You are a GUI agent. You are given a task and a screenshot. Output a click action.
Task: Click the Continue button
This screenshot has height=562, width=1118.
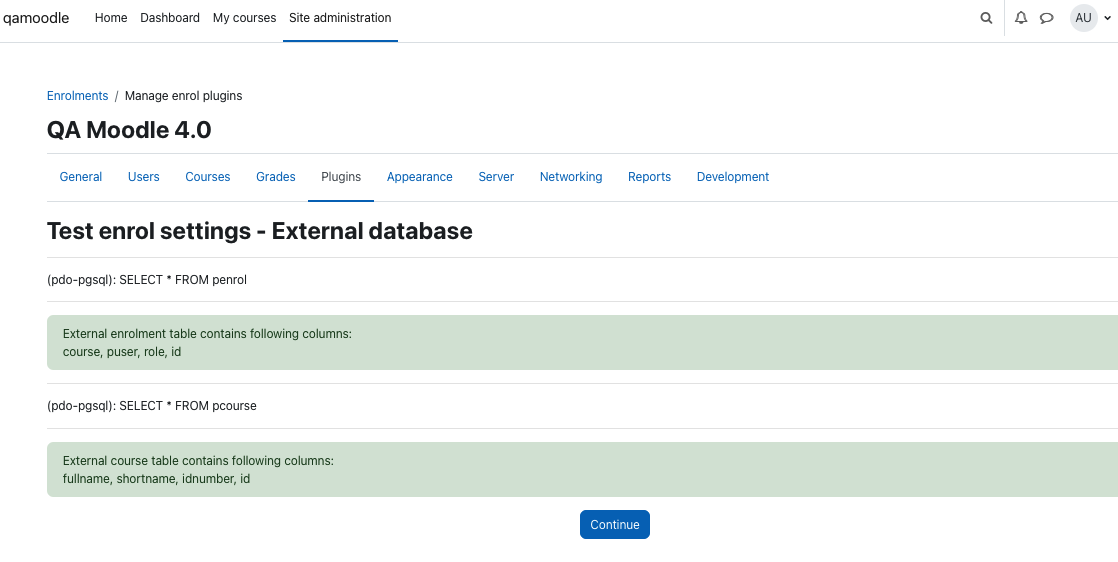(x=615, y=524)
